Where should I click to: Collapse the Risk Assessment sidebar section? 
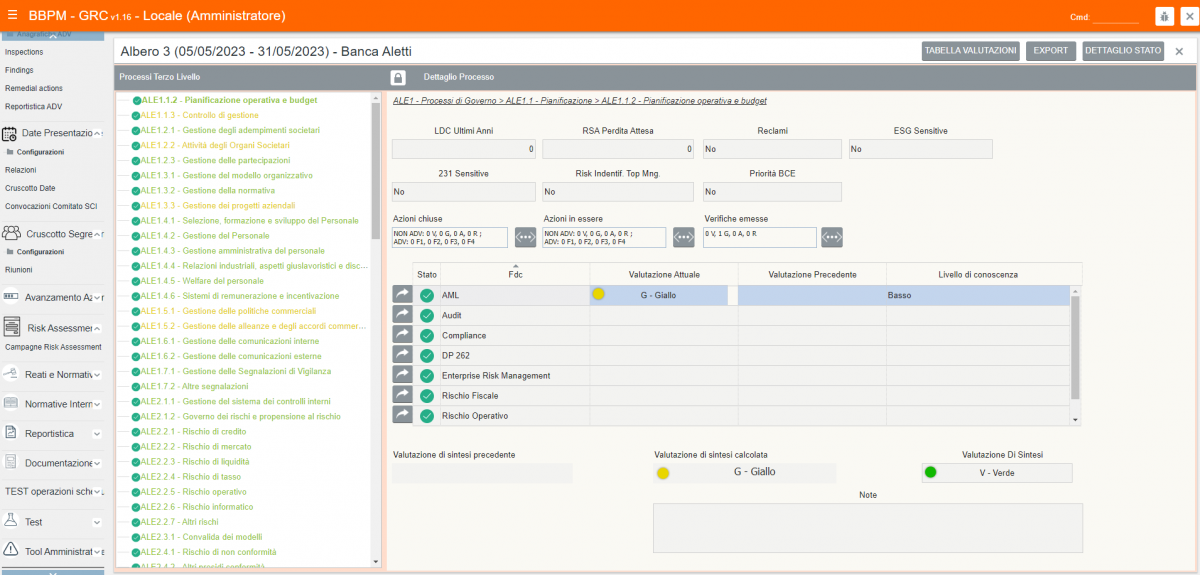click(97, 328)
